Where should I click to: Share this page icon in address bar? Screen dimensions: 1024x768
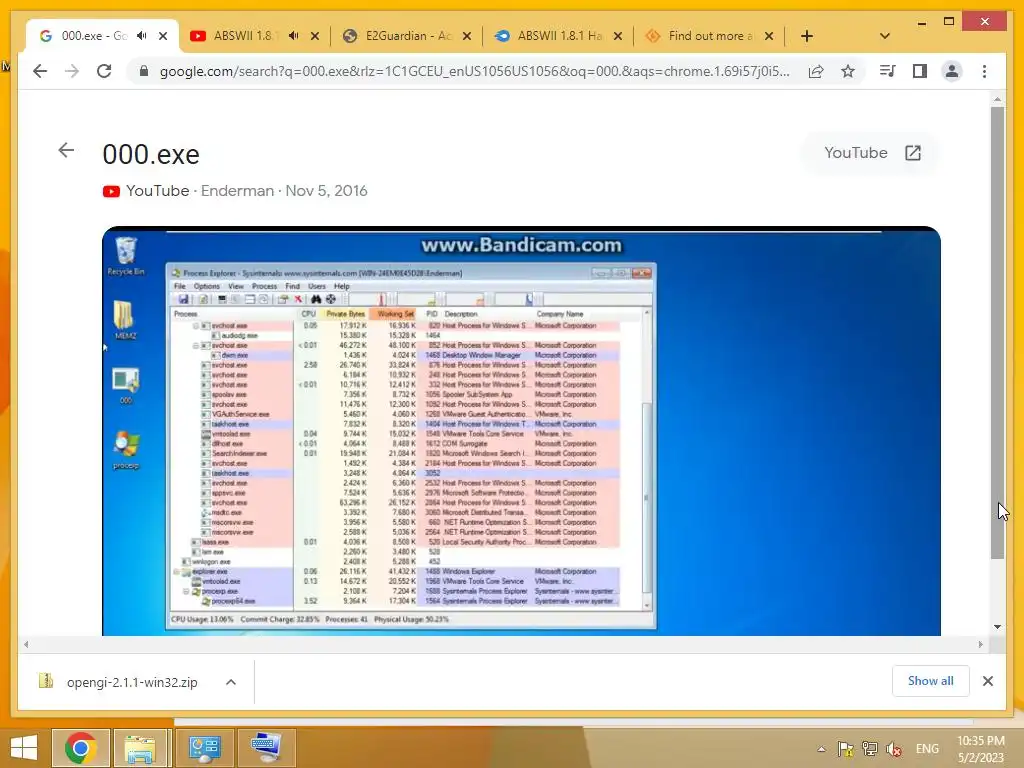point(816,71)
